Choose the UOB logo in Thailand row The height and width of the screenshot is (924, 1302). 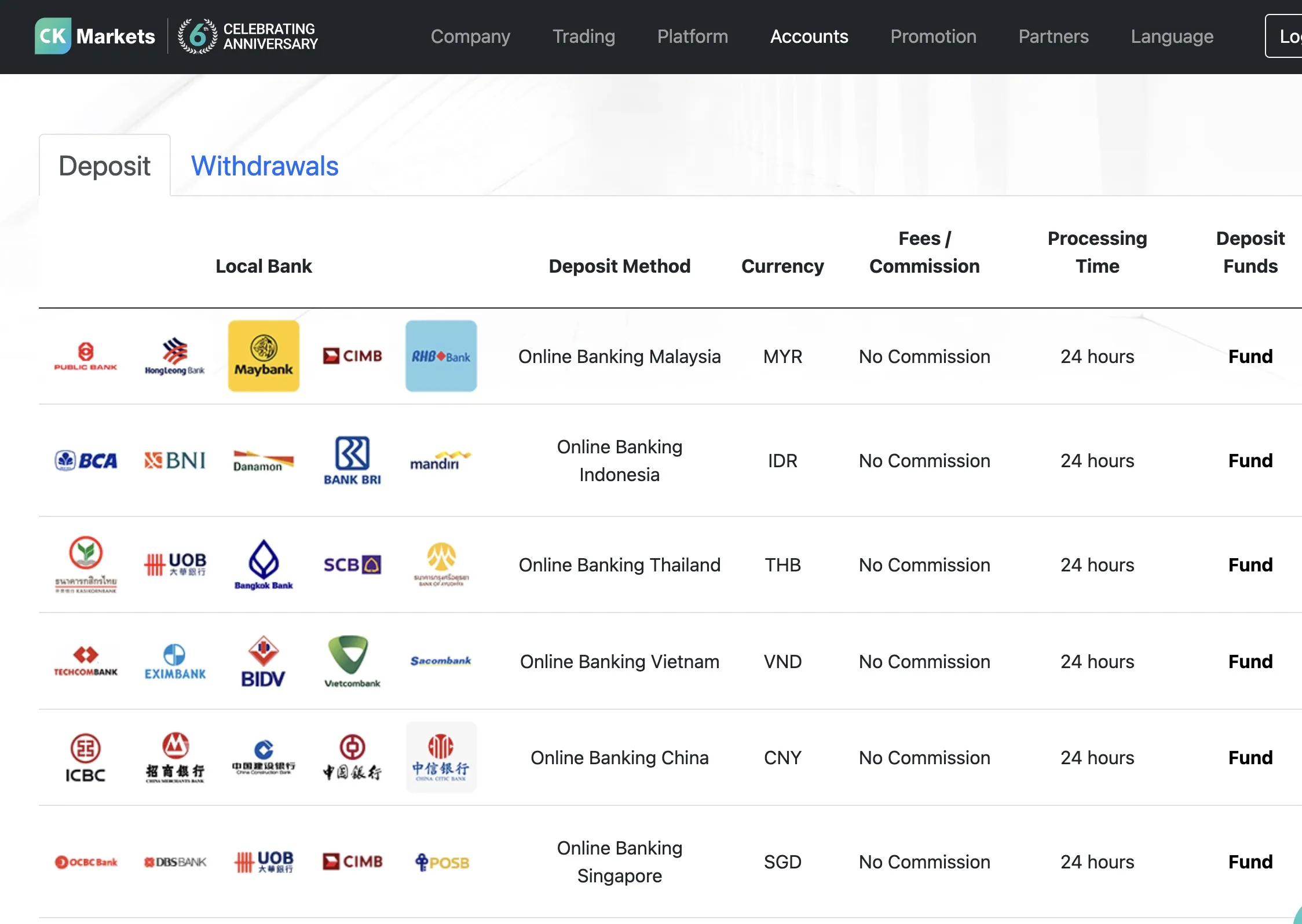tap(174, 564)
